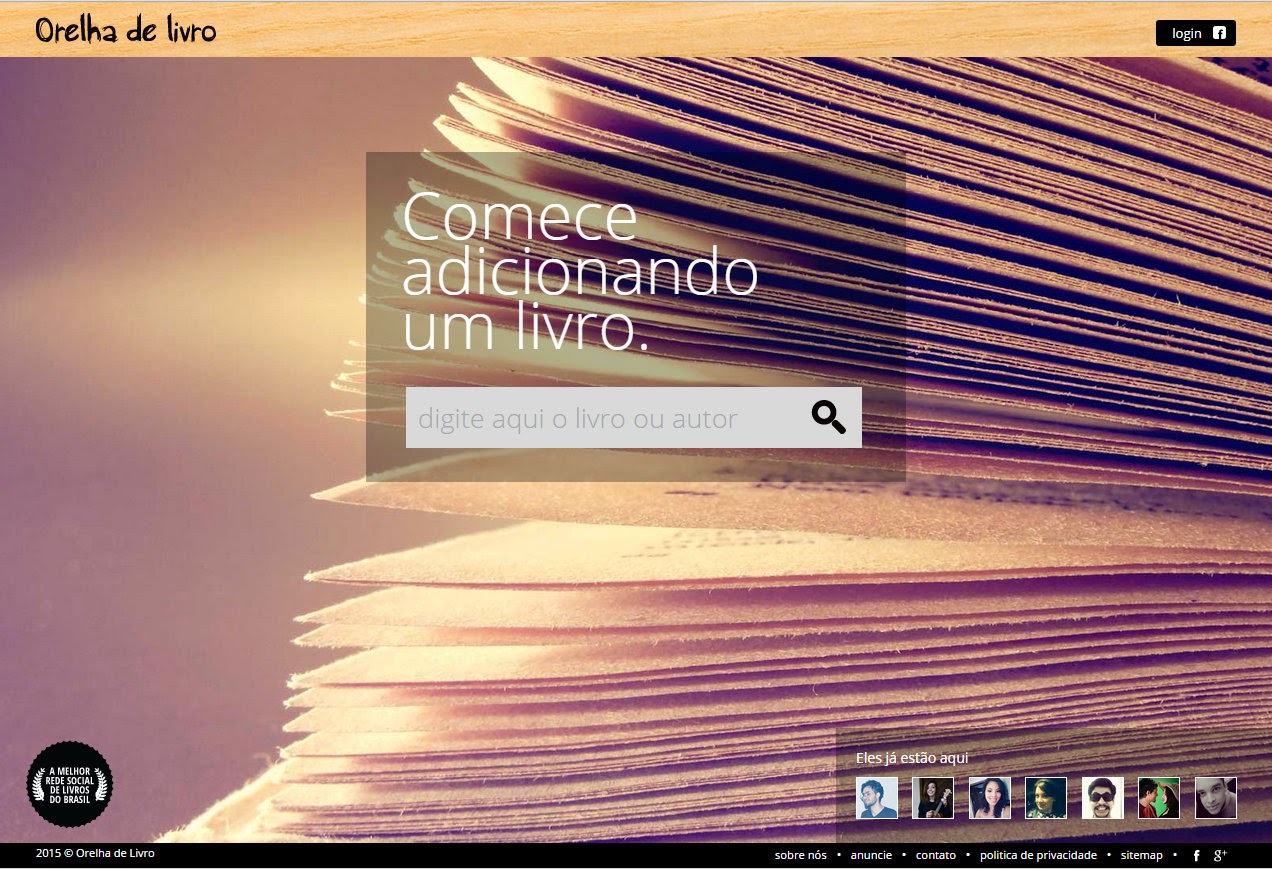
Task: Focus the book or author search field
Action: point(600,418)
